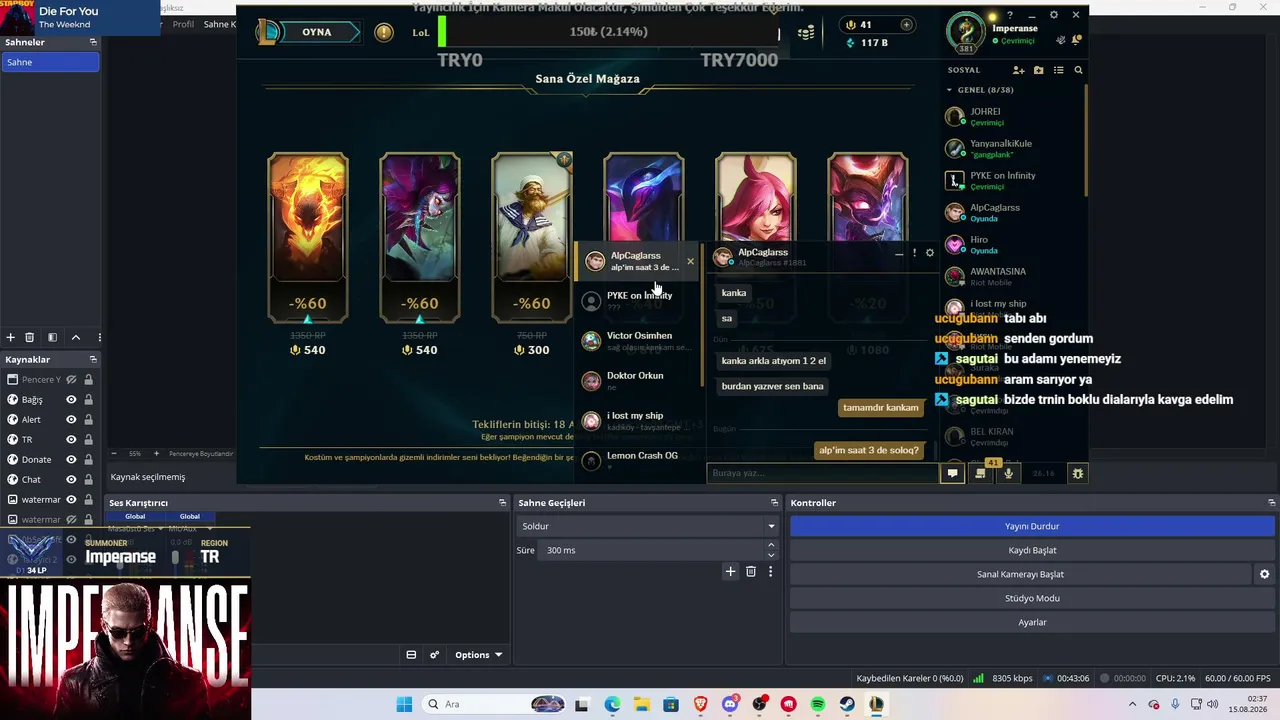
Task: Click the add friend icon in Sosyal
Action: (x=1018, y=70)
